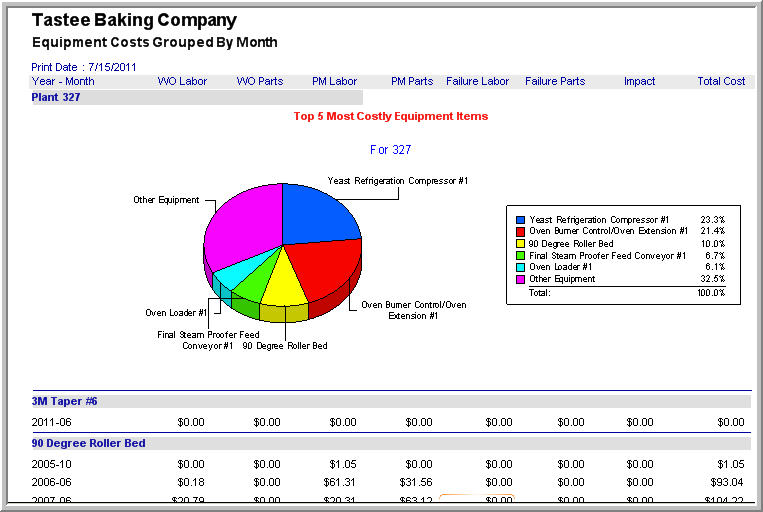Click the Failure Parts column header
The image size is (763, 512).
555,81
